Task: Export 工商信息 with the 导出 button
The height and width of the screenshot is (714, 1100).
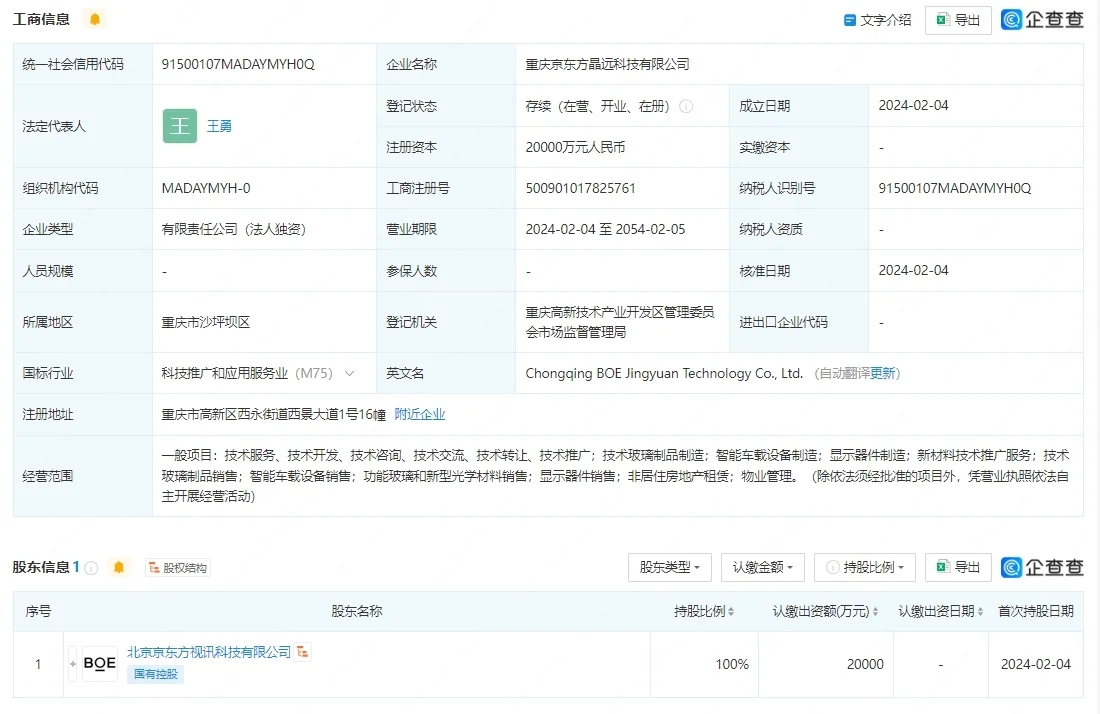Action: pos(958,20)
